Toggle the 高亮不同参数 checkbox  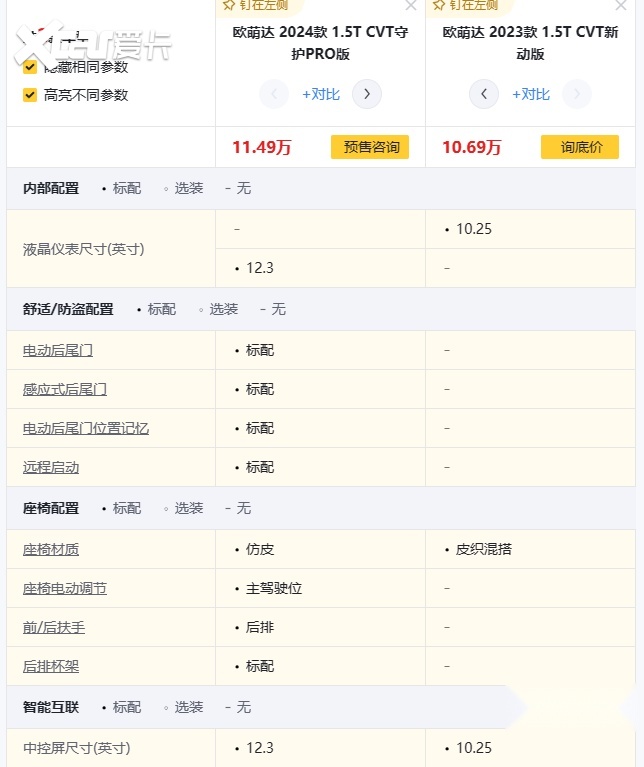coord(30,95)
